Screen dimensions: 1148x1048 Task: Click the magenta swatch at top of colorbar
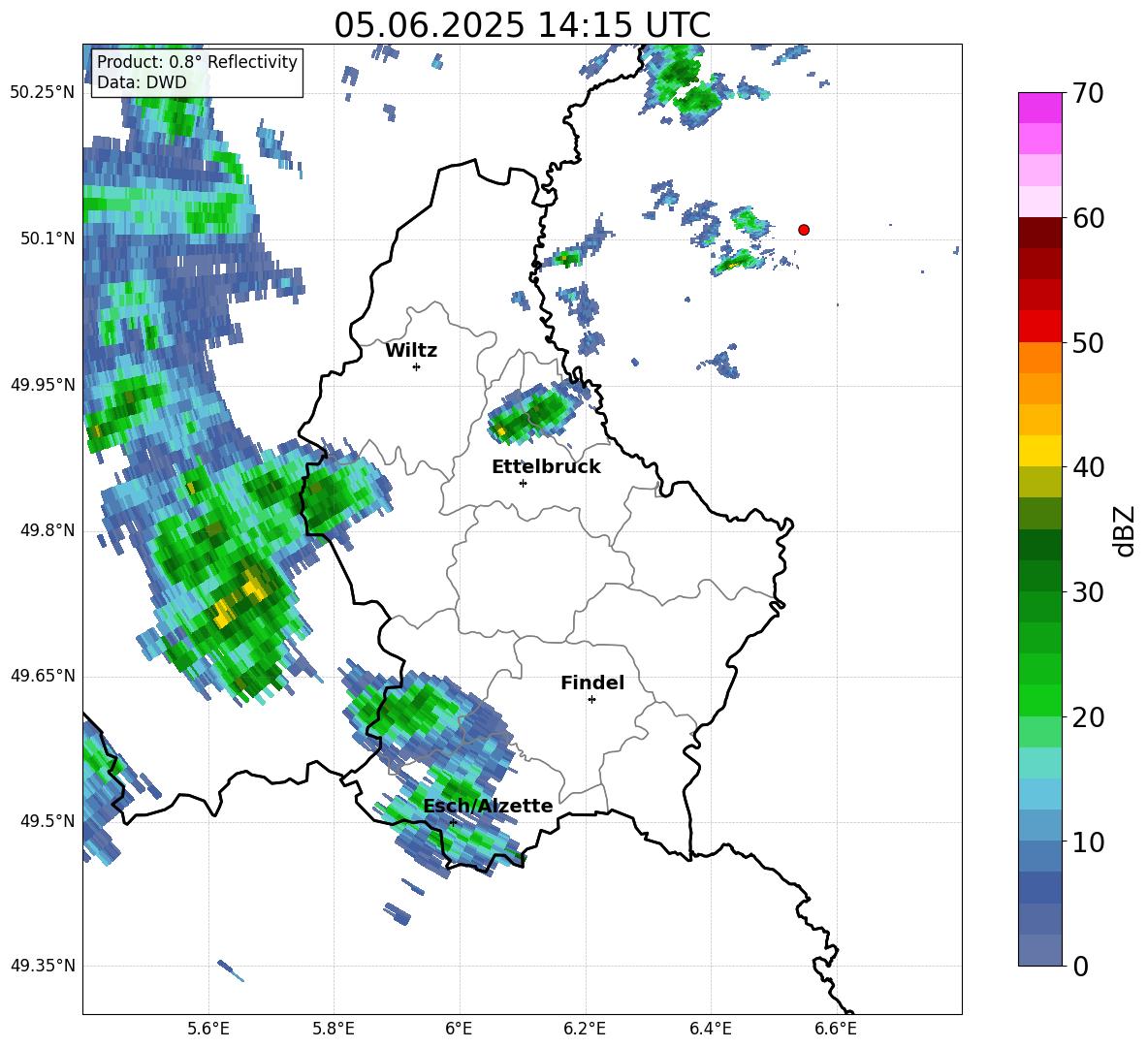point(1039,108)
